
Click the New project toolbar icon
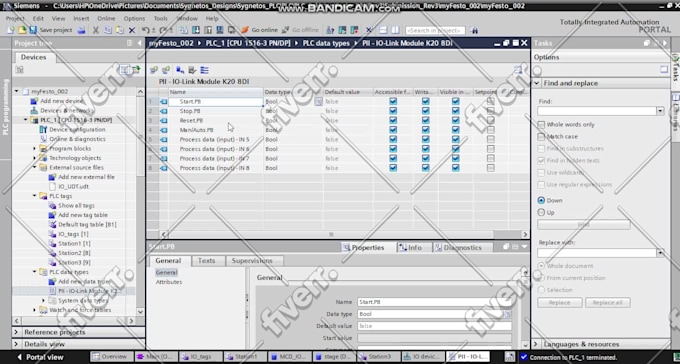11,30
